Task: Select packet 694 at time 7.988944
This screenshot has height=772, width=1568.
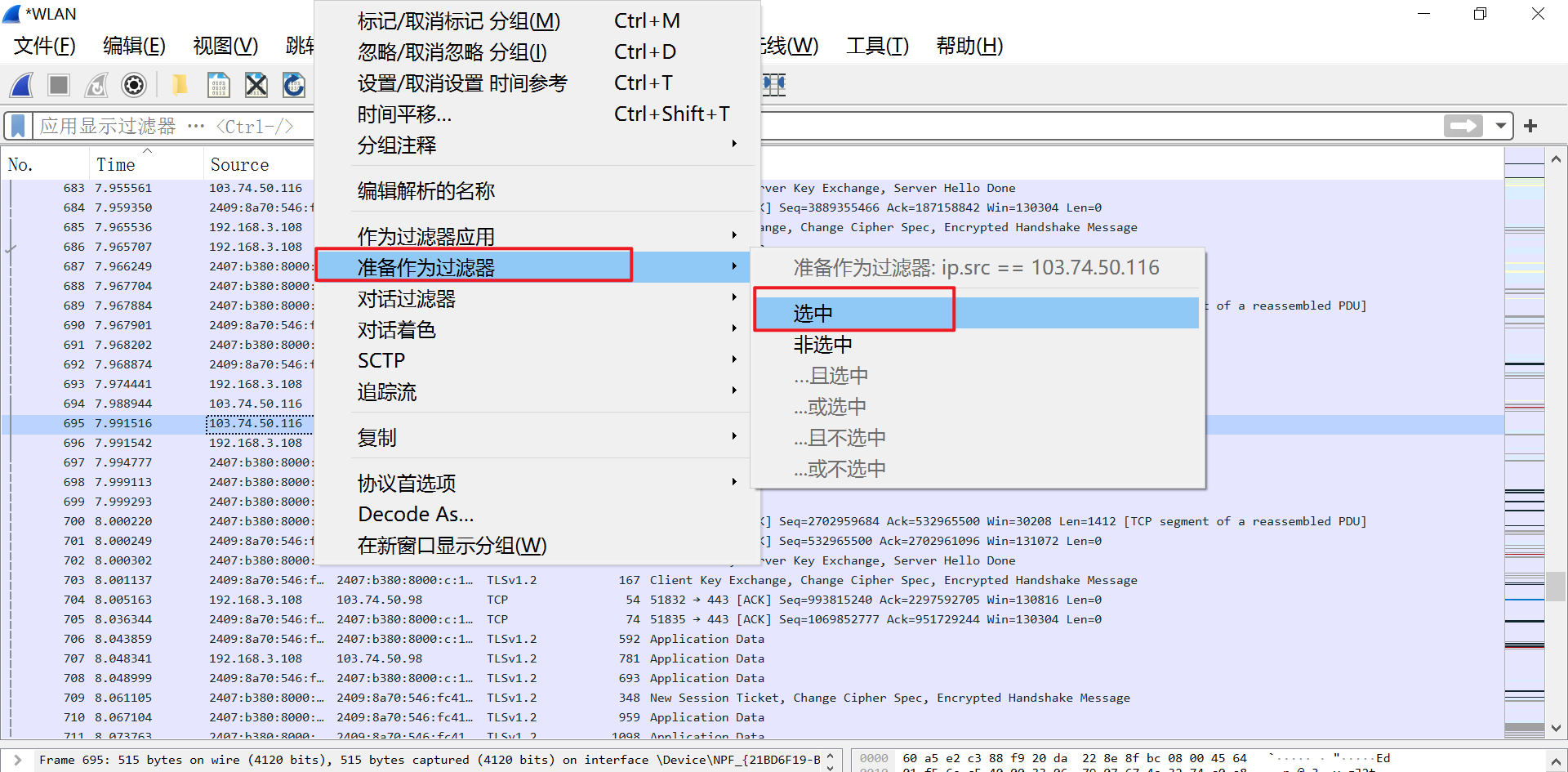Action: click(158, 404)
